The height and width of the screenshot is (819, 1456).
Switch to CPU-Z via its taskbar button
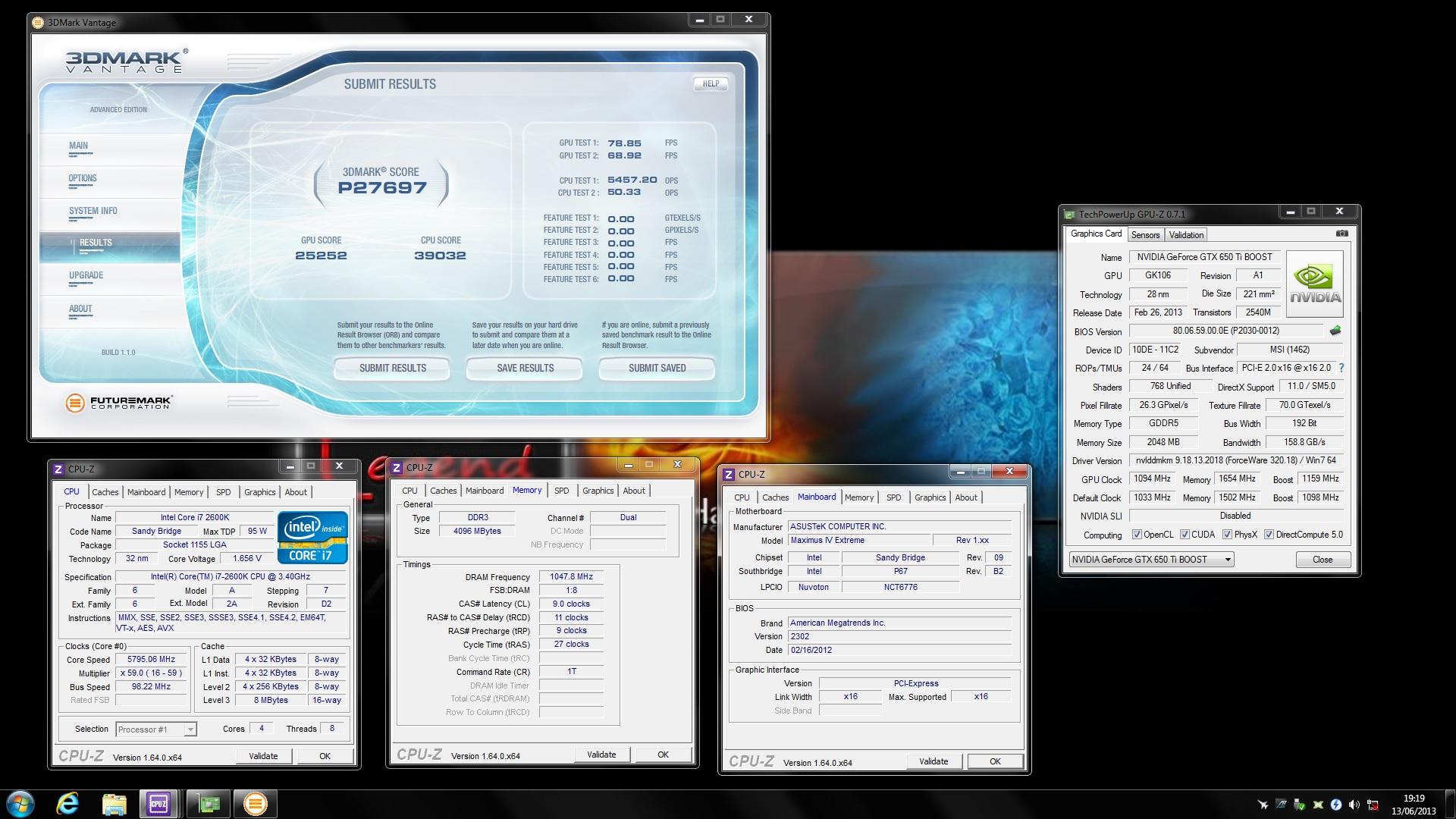pyautogui.click(x=159, y=804)
